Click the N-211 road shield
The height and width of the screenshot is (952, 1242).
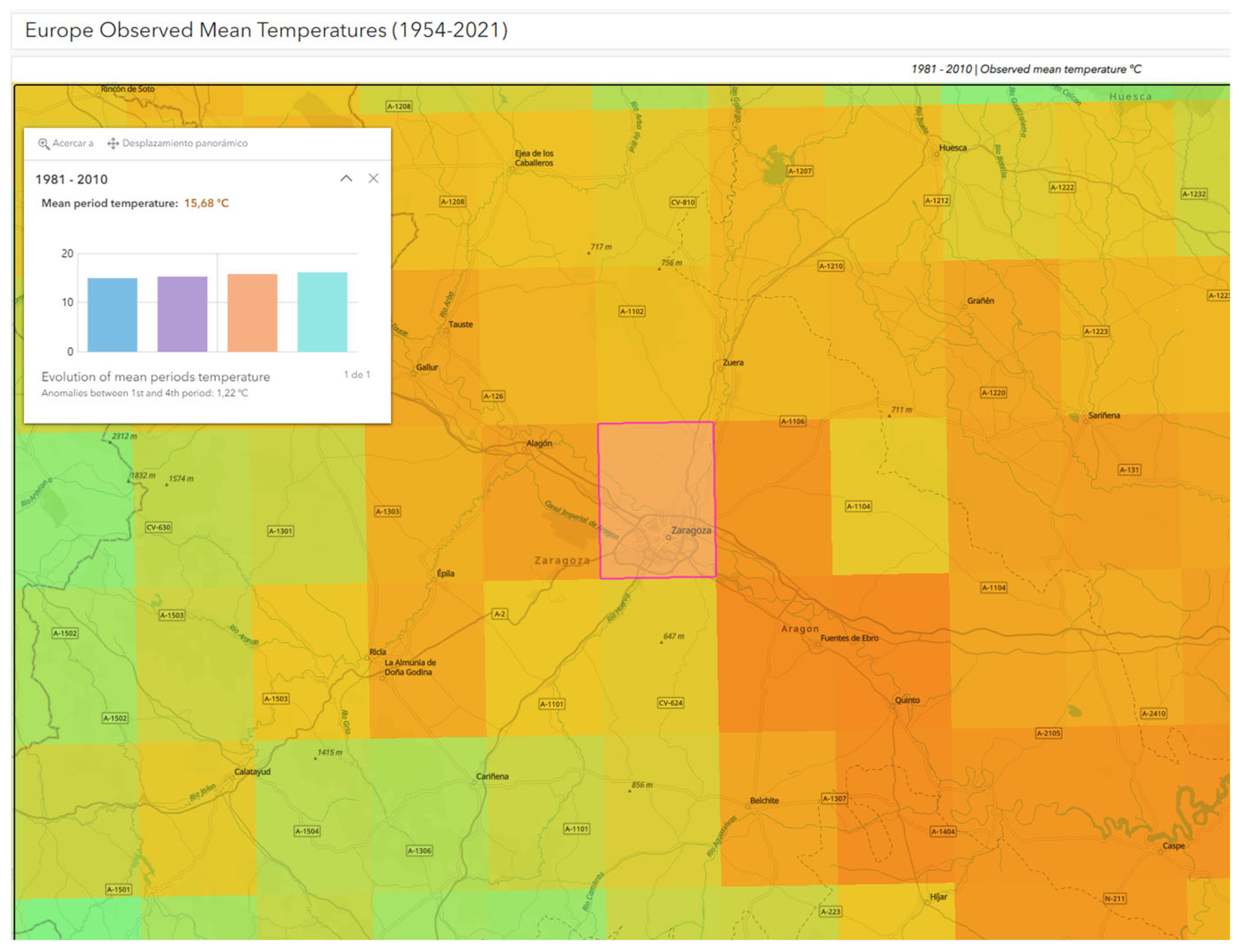pyautogui.click(x=1114, y=898)
